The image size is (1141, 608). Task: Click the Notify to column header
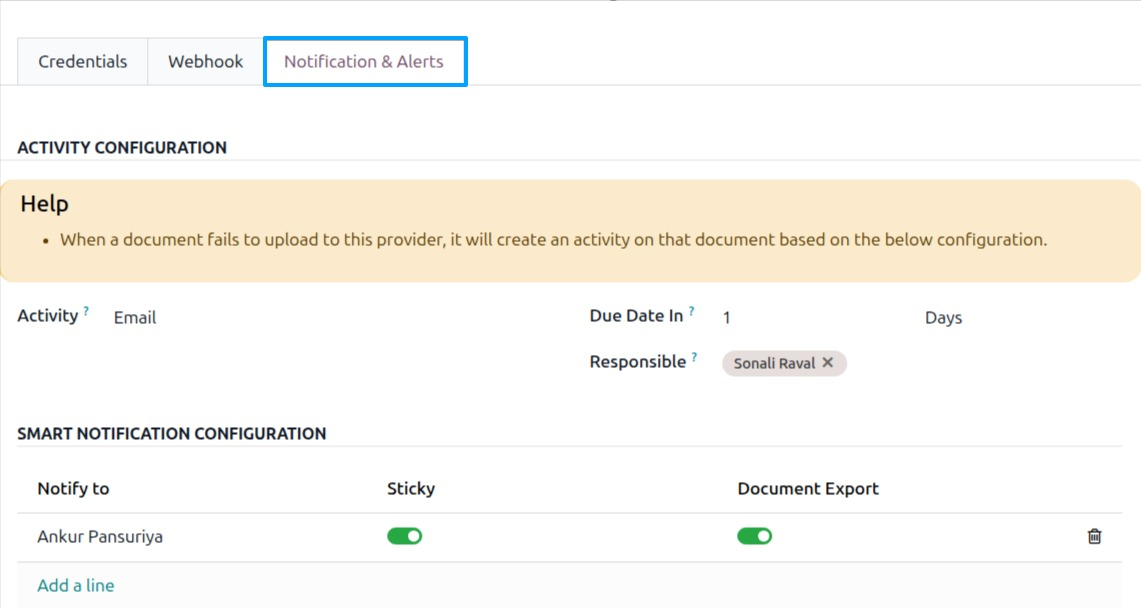click(x=73, y=489)
